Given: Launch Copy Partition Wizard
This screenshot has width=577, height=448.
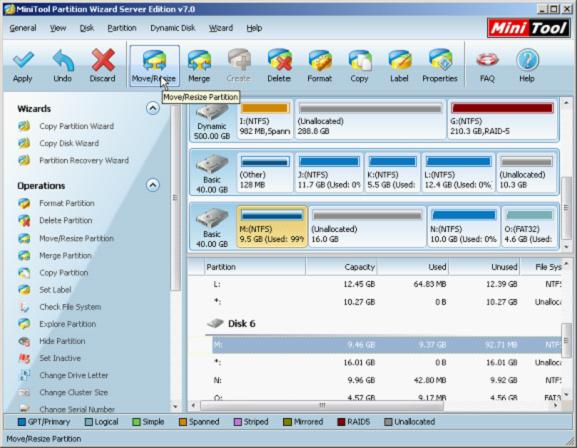Looking at the screenshot, I should (77, 126).
